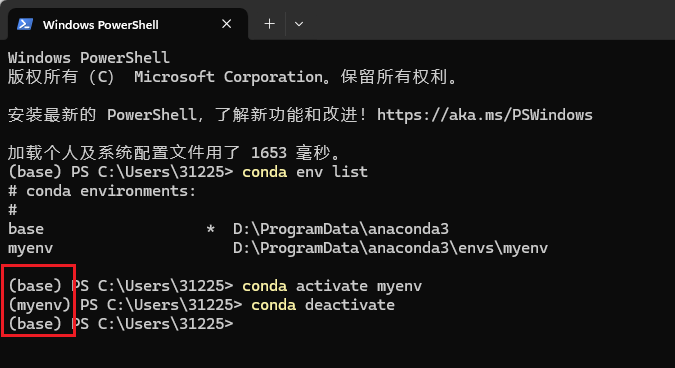Click the PowerShell icon on the tab
This screenshot has width=675, height=368.
25,24
